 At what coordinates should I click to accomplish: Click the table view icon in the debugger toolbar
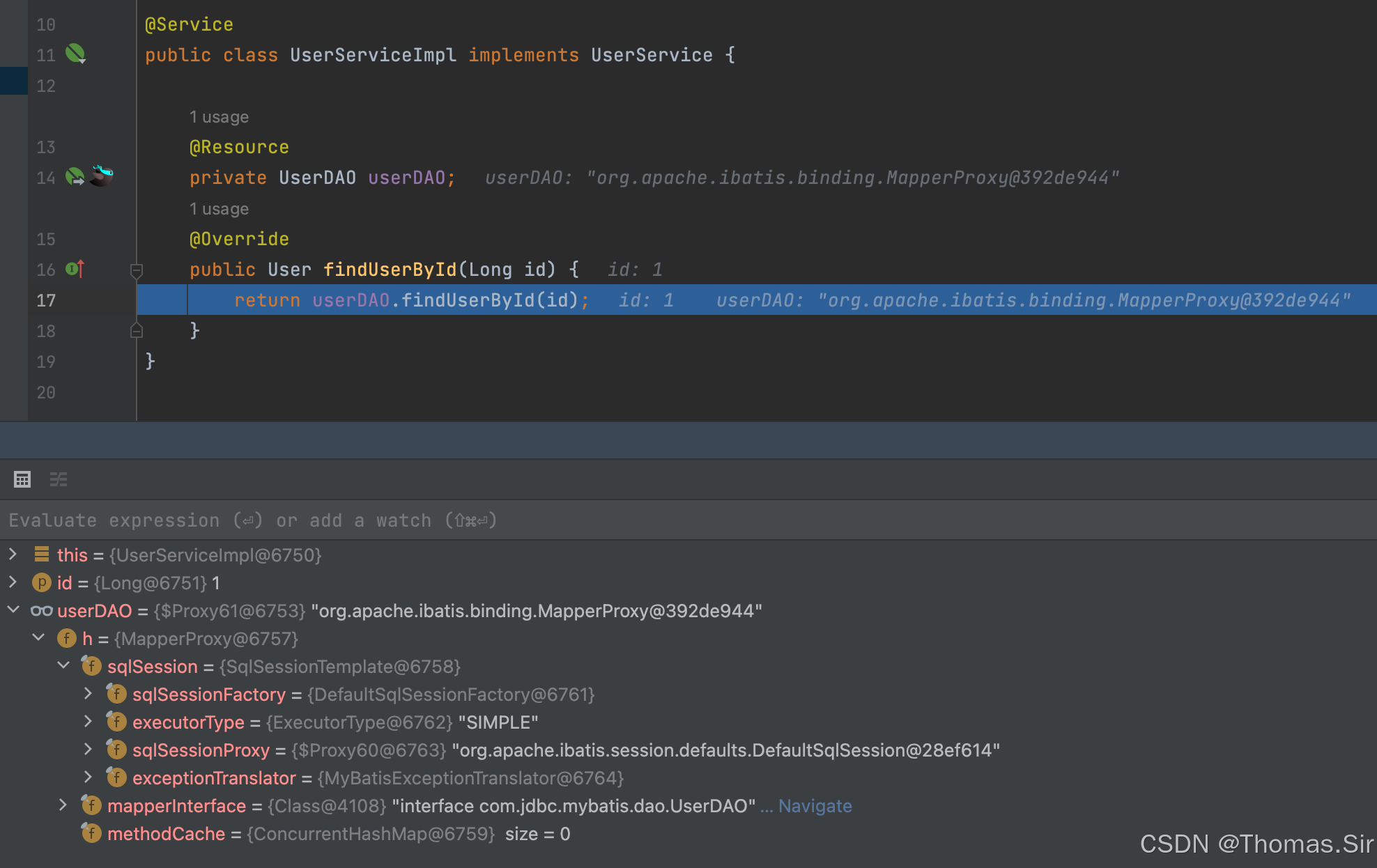coord(22,479)
